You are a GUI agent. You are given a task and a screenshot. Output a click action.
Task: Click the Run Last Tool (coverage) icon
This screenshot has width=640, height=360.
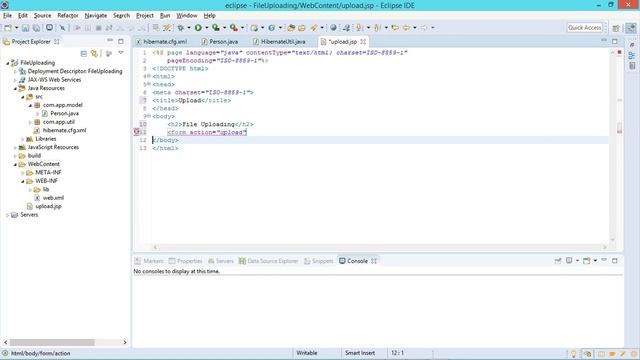[x=216, y=28]
